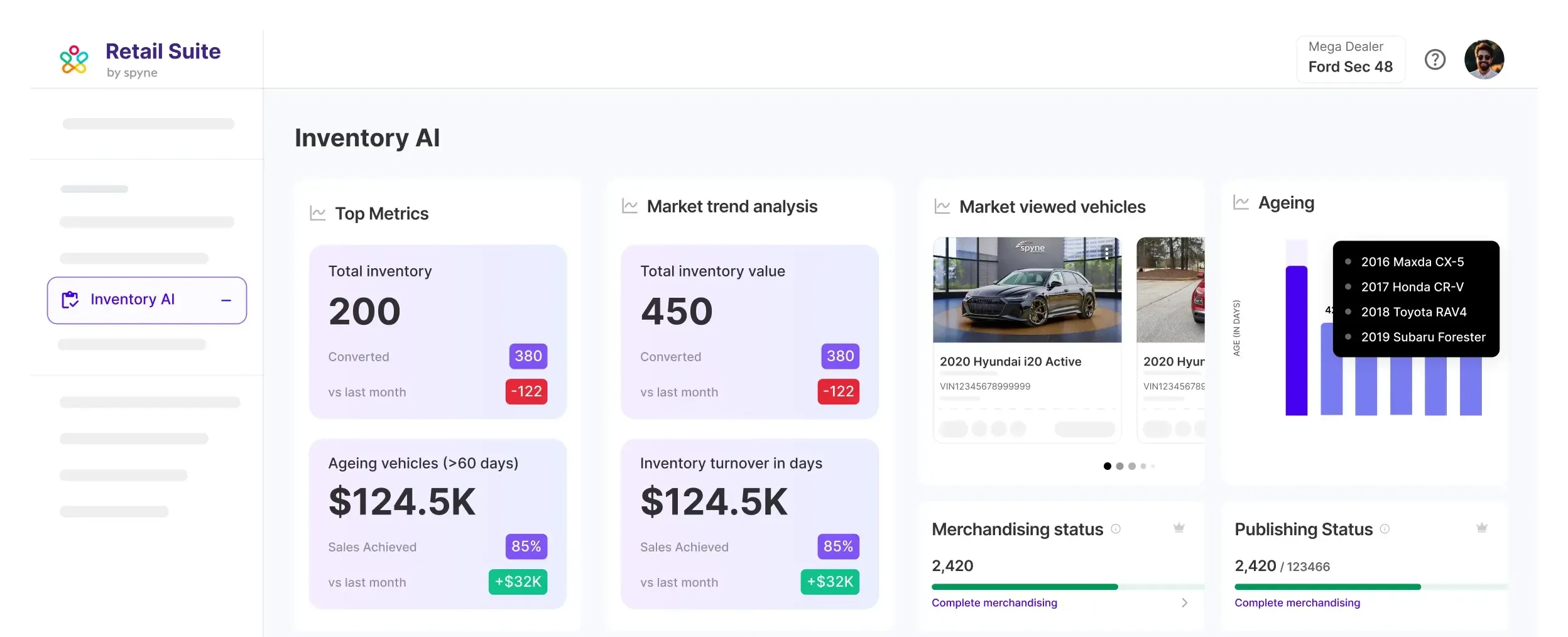The height and width of the screenshot is (637, 1568).
Task: Open the three-dot menu on the car photo
Action: [1107, 253]
